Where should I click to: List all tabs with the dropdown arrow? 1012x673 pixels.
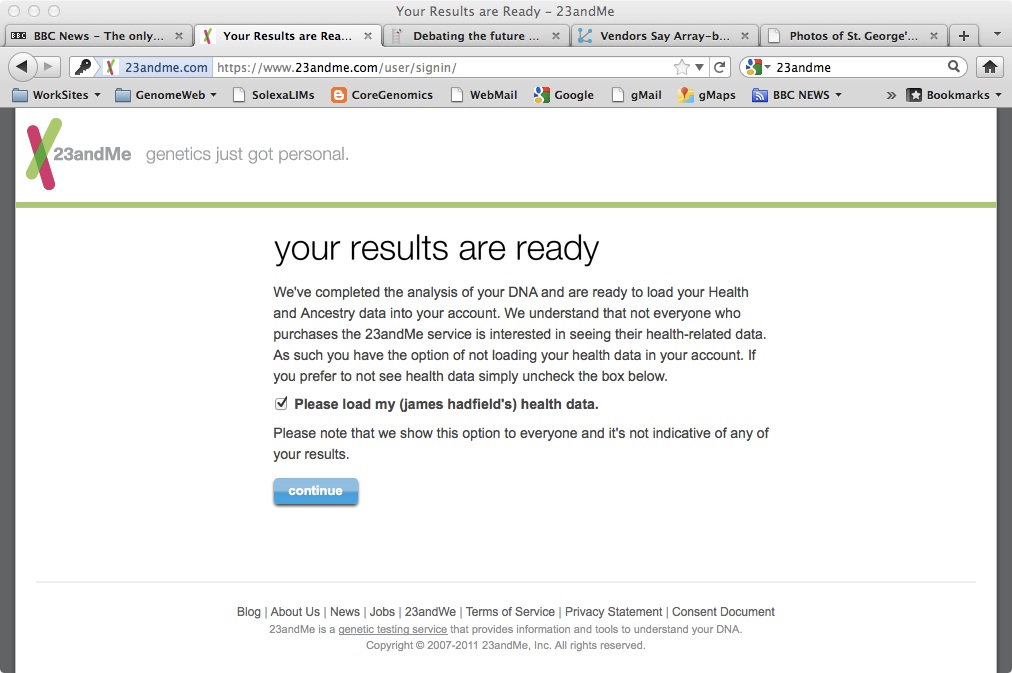[x=997, y=34]
